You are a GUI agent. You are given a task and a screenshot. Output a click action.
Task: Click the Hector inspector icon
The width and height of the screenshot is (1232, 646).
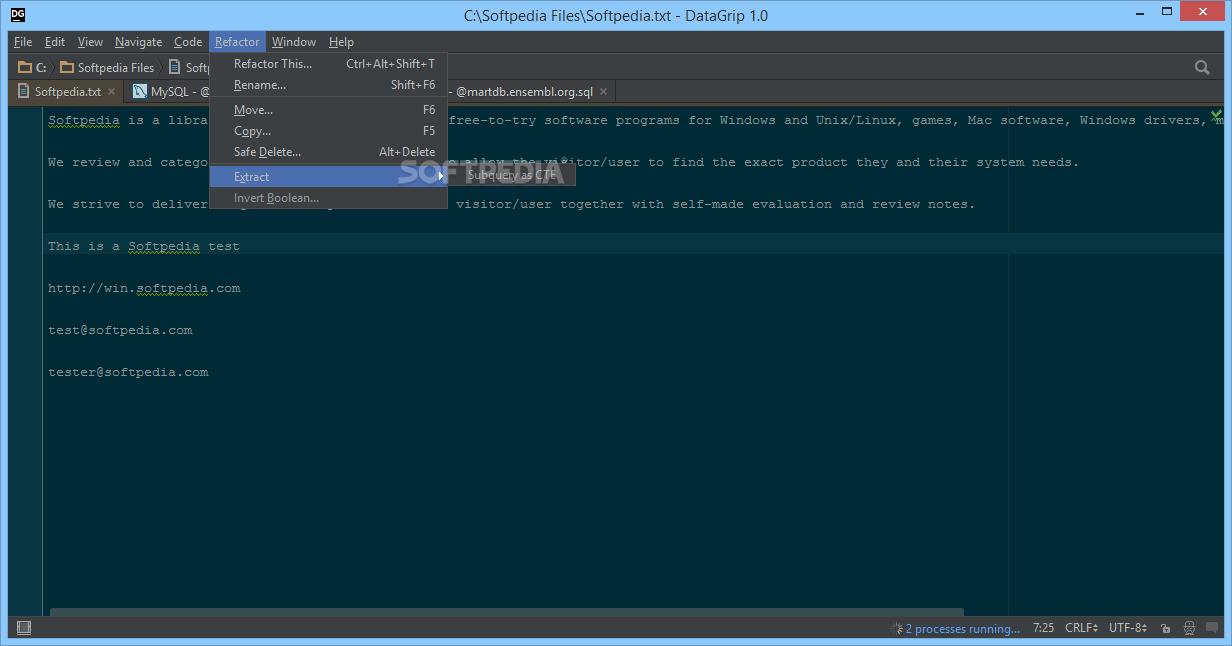coord(1190,629)
